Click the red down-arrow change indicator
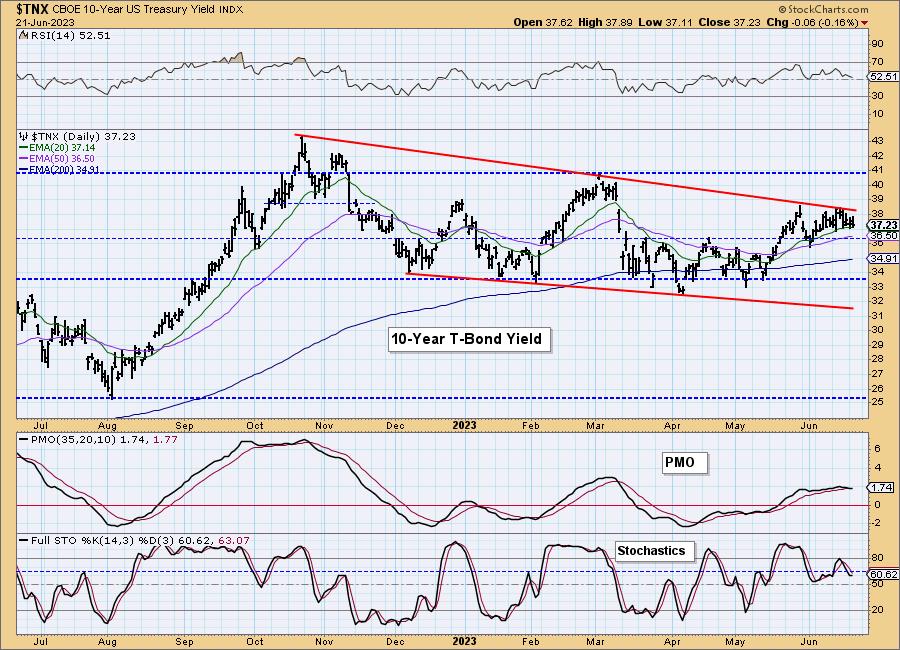The image size is (900, 650). pos(864,23)
